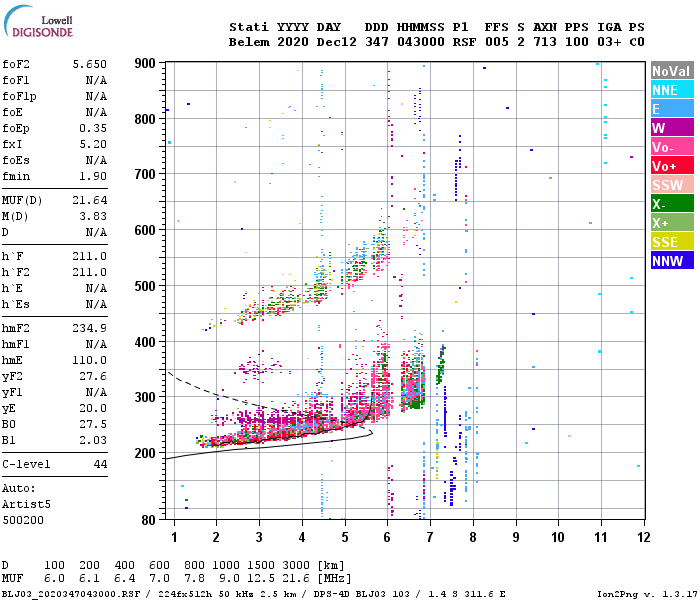Click the B1 value 2.03
Viewport: 700px width, 600px height.
(93, 441)
